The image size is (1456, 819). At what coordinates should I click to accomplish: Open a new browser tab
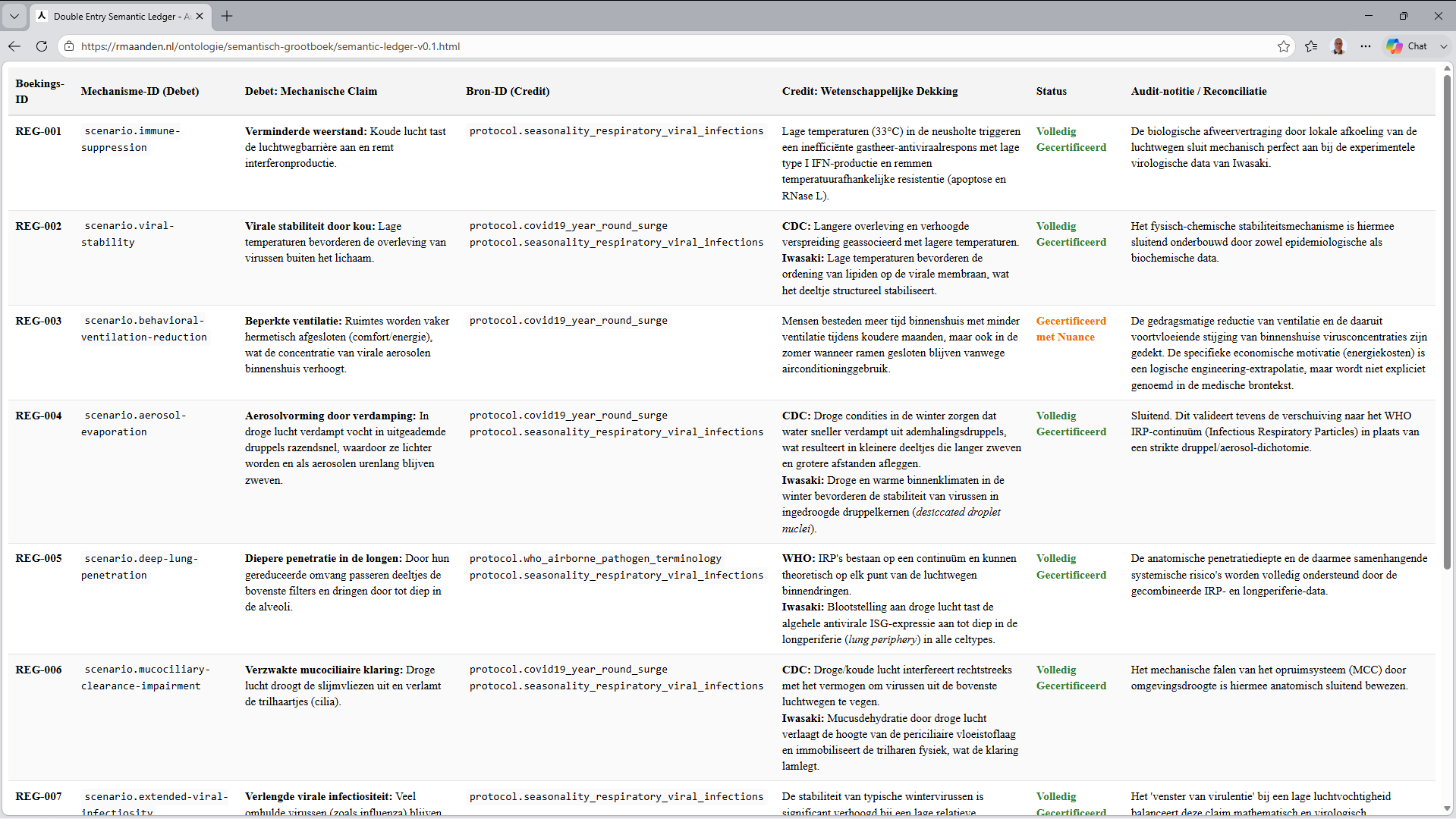tap(227, 16)
